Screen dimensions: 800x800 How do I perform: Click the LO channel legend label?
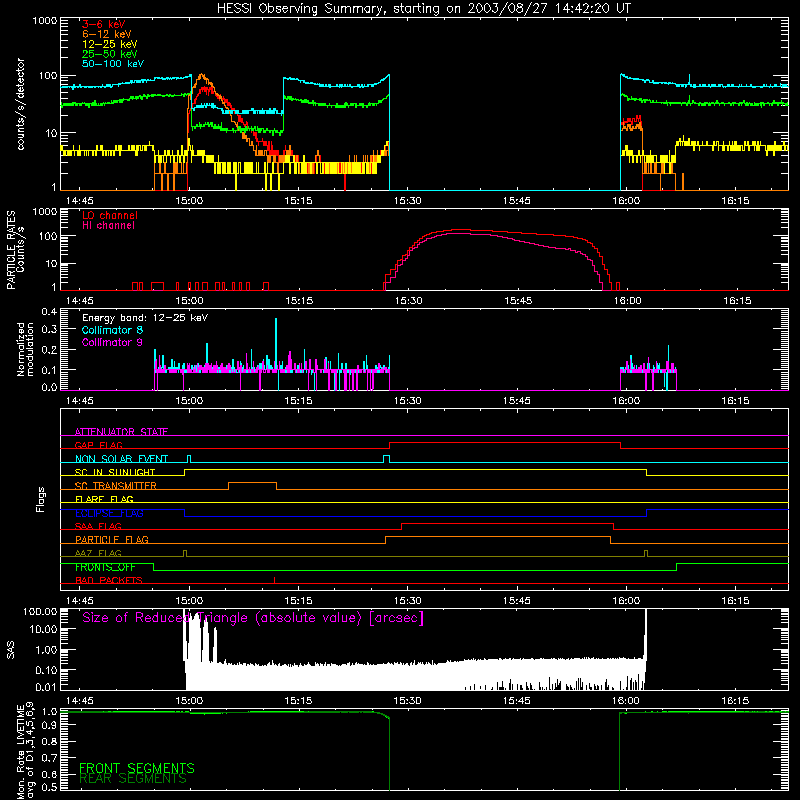(110, 215)
